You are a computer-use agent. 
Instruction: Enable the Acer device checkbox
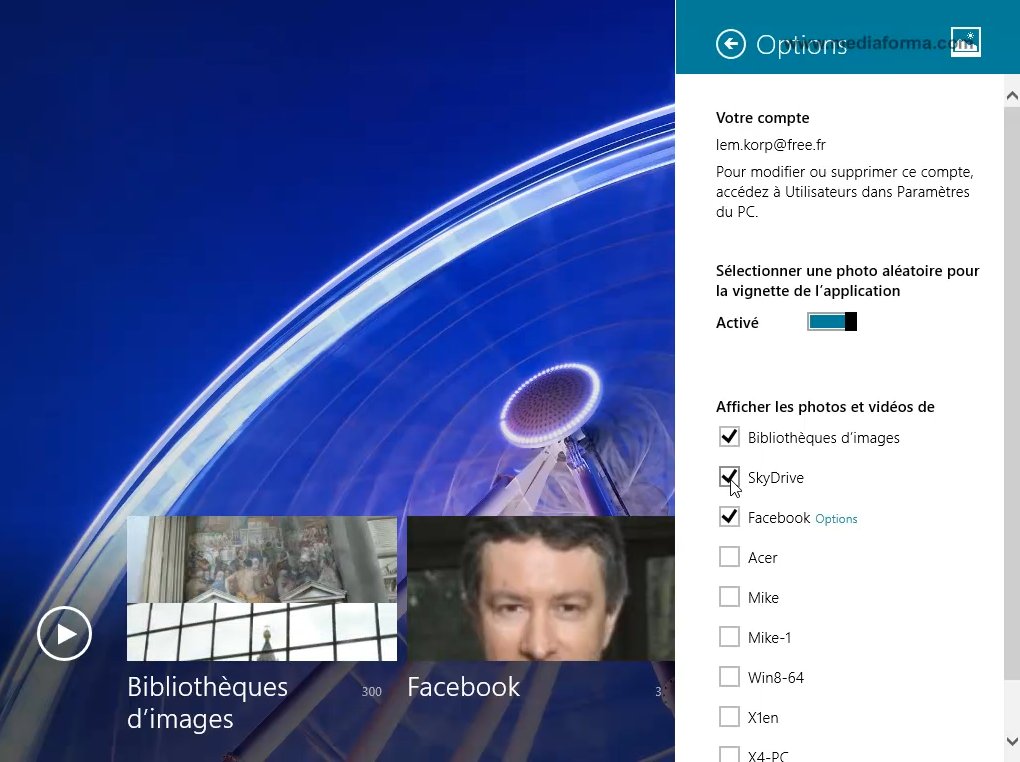click(x=729, y=557)
